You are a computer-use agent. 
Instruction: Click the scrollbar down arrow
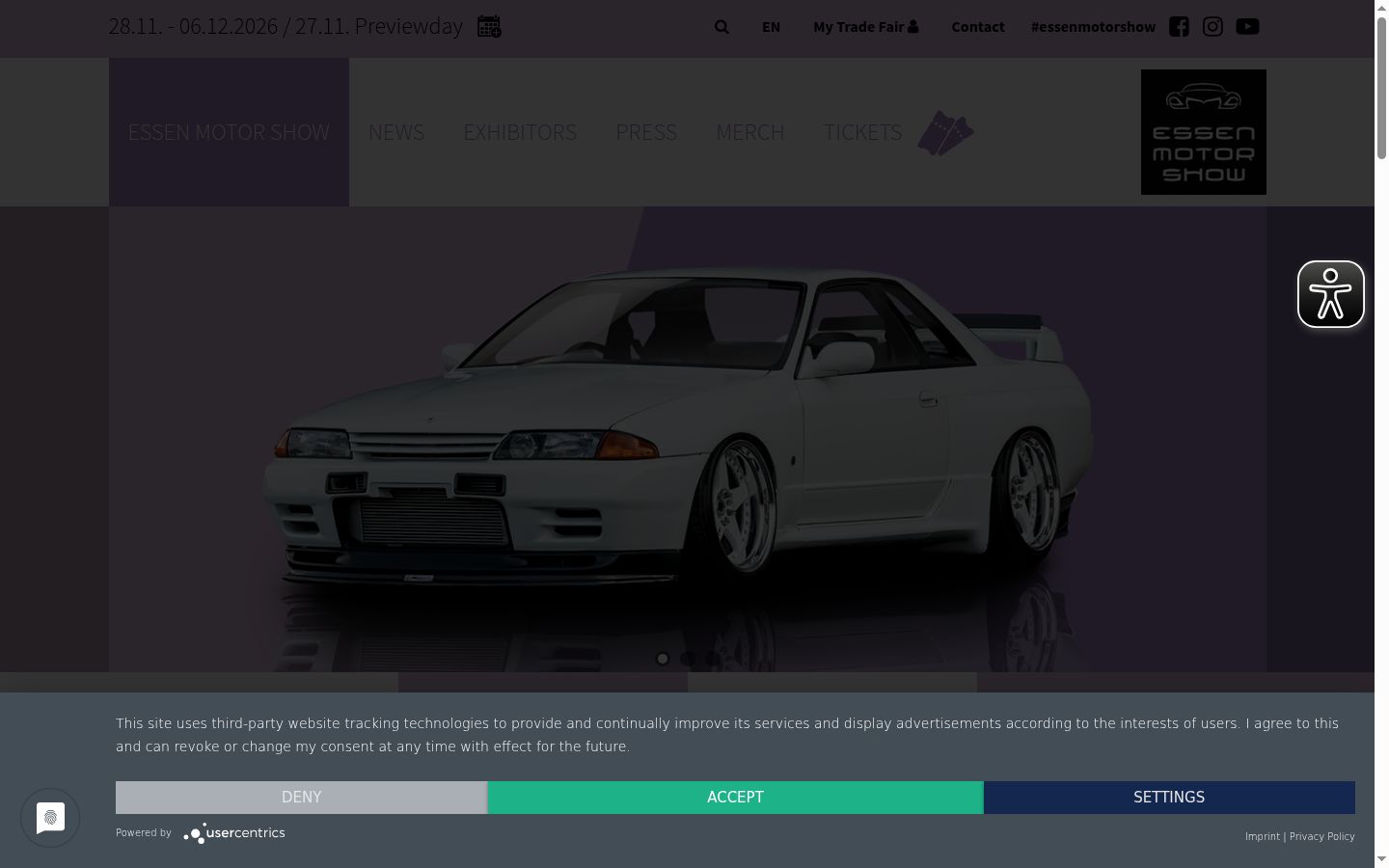click(1381, 859)
